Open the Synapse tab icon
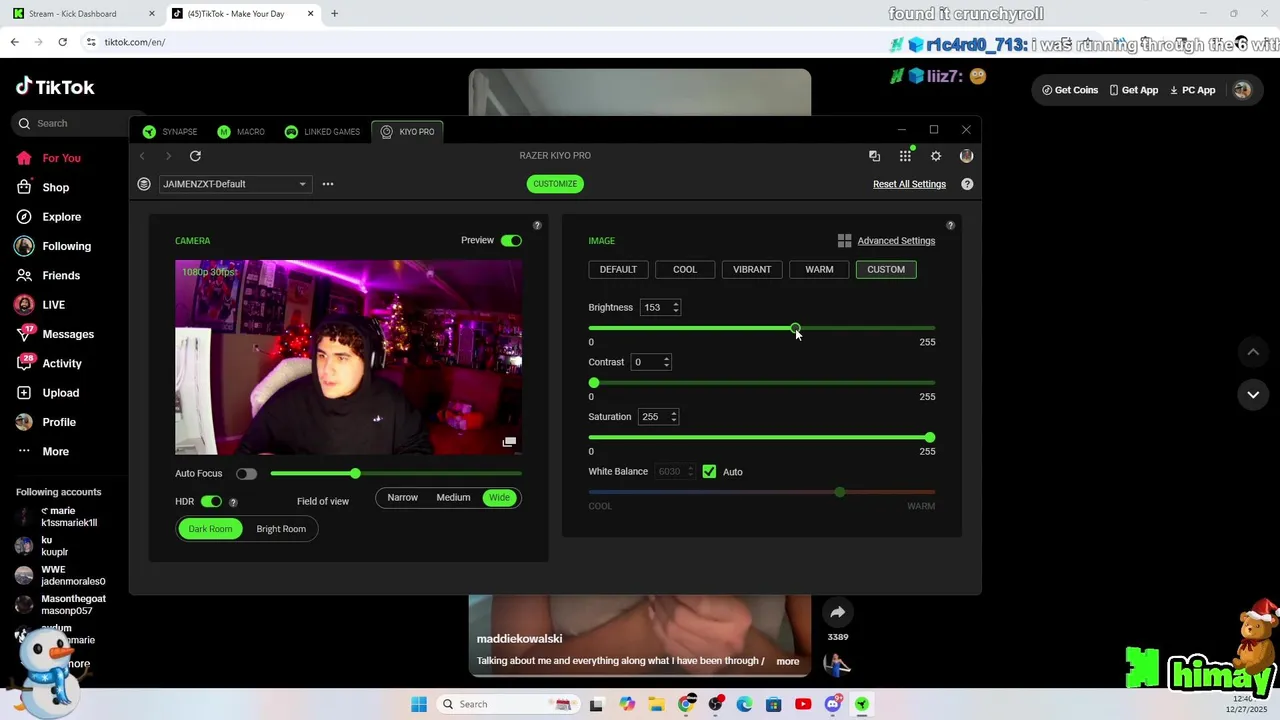Screen dimensions: 1280x720 point(149,132)
